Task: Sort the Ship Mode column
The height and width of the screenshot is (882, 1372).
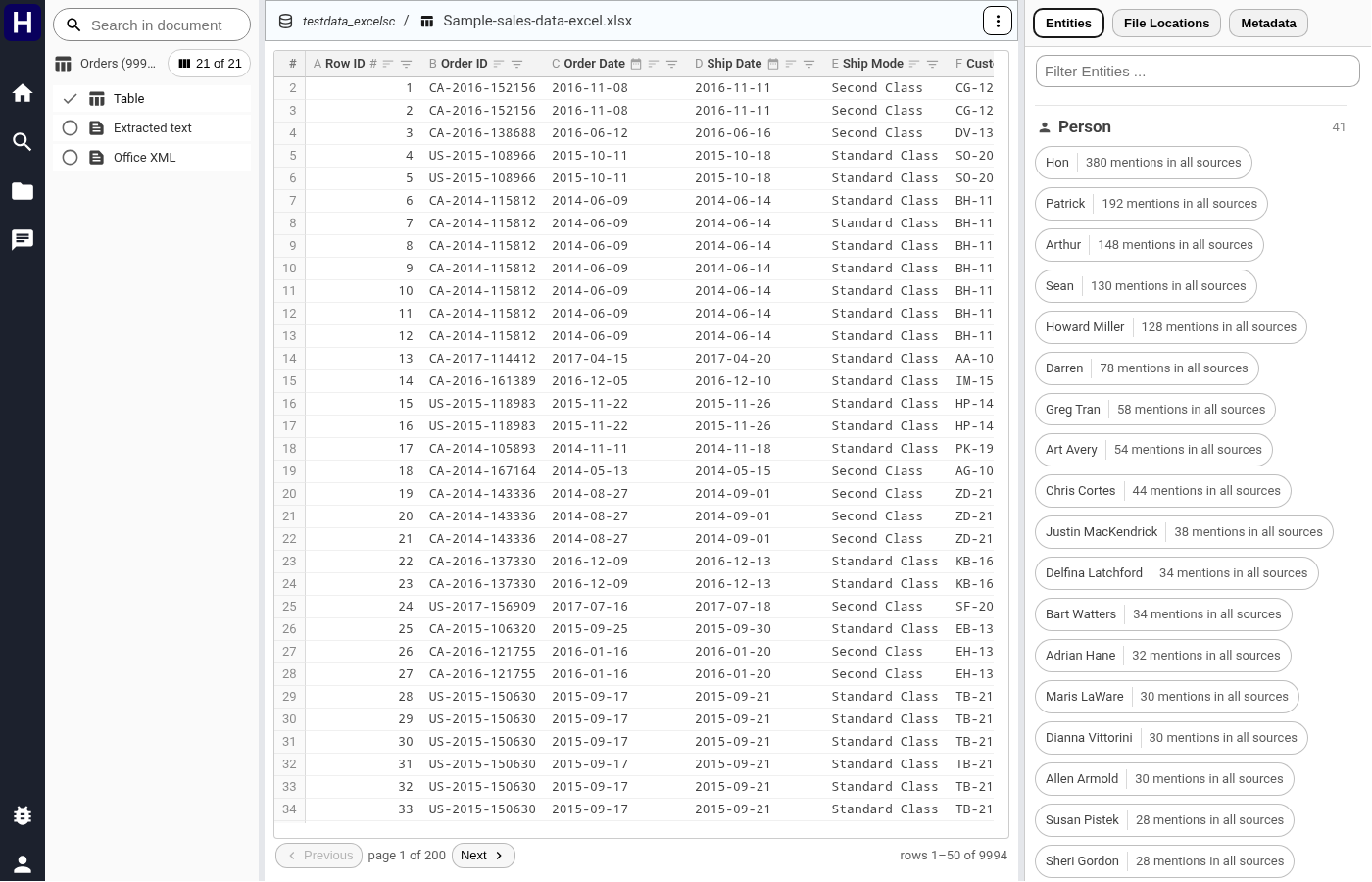Action: click(x=914, y=64)
